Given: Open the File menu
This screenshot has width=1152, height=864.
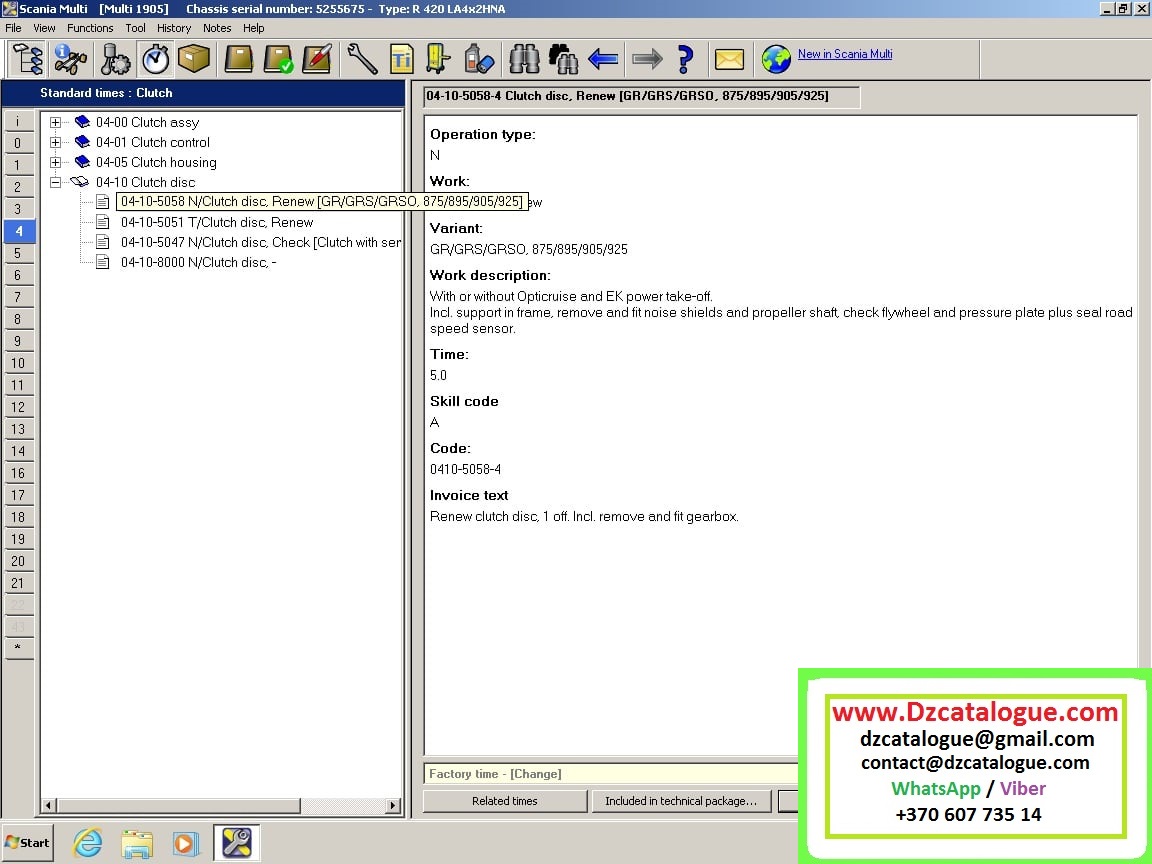Looking at the screenshot, I should click(13, 28).
